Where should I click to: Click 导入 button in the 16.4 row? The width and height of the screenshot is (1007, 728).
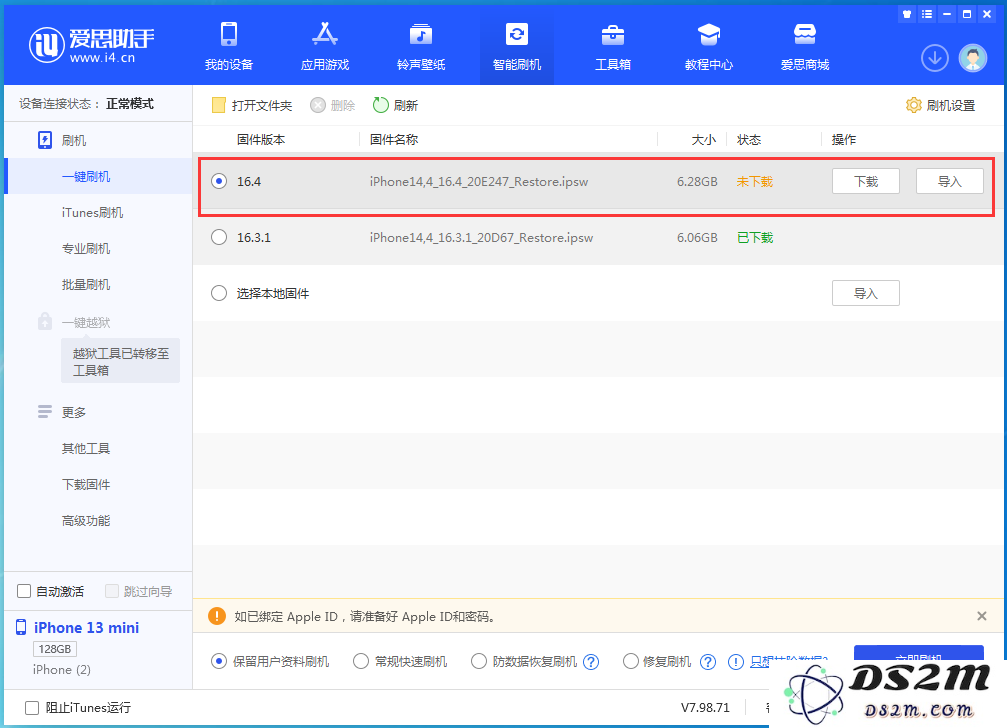tap(949, 181)
